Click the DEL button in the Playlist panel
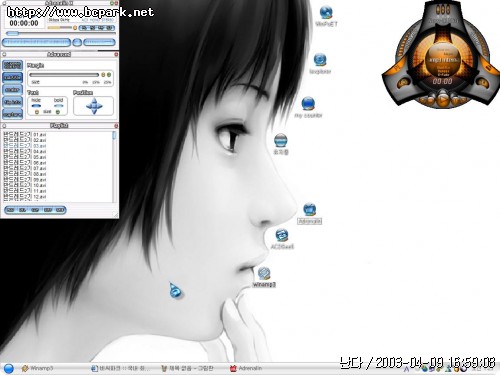This screenshot has height=375, width=500. click(22, 210)
